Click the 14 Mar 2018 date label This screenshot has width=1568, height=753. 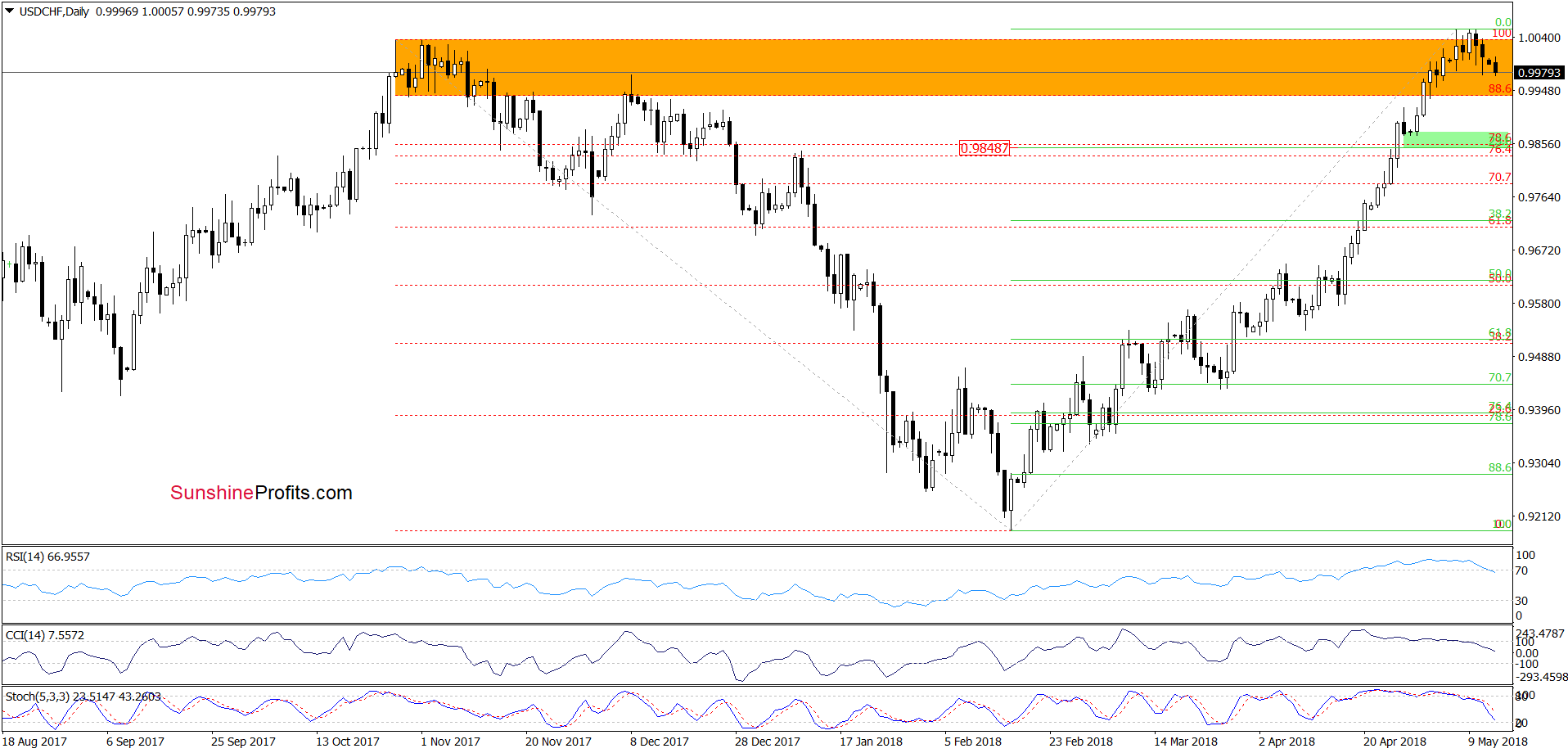pos(1186,742)
